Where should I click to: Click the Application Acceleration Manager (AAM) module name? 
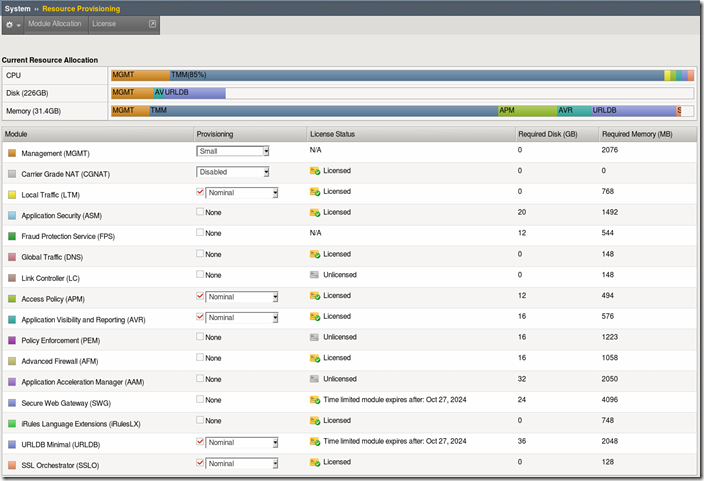click(83, 382)
